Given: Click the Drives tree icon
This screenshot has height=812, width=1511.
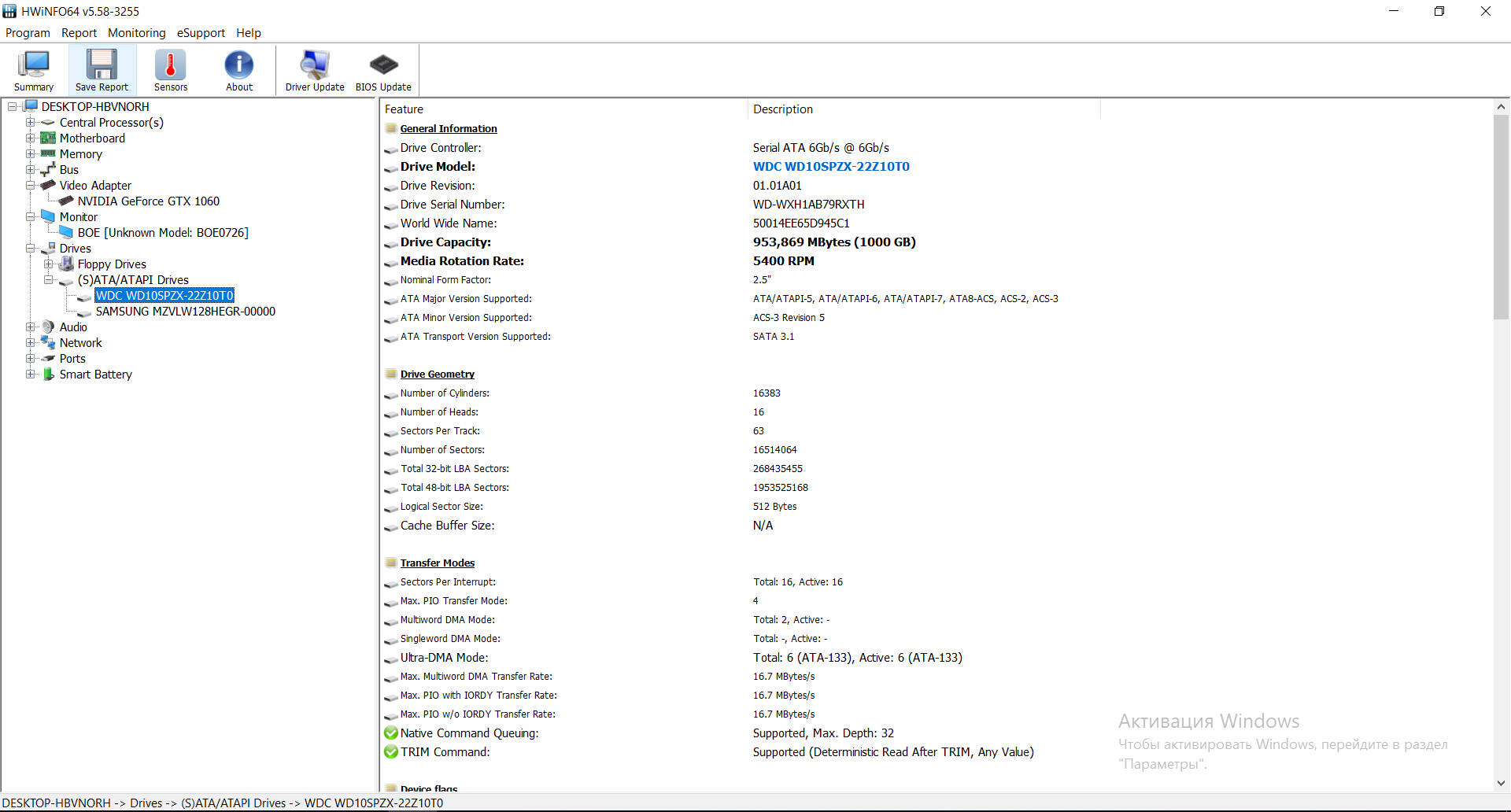Looking at the screenshot, I should tap(48, 249).
